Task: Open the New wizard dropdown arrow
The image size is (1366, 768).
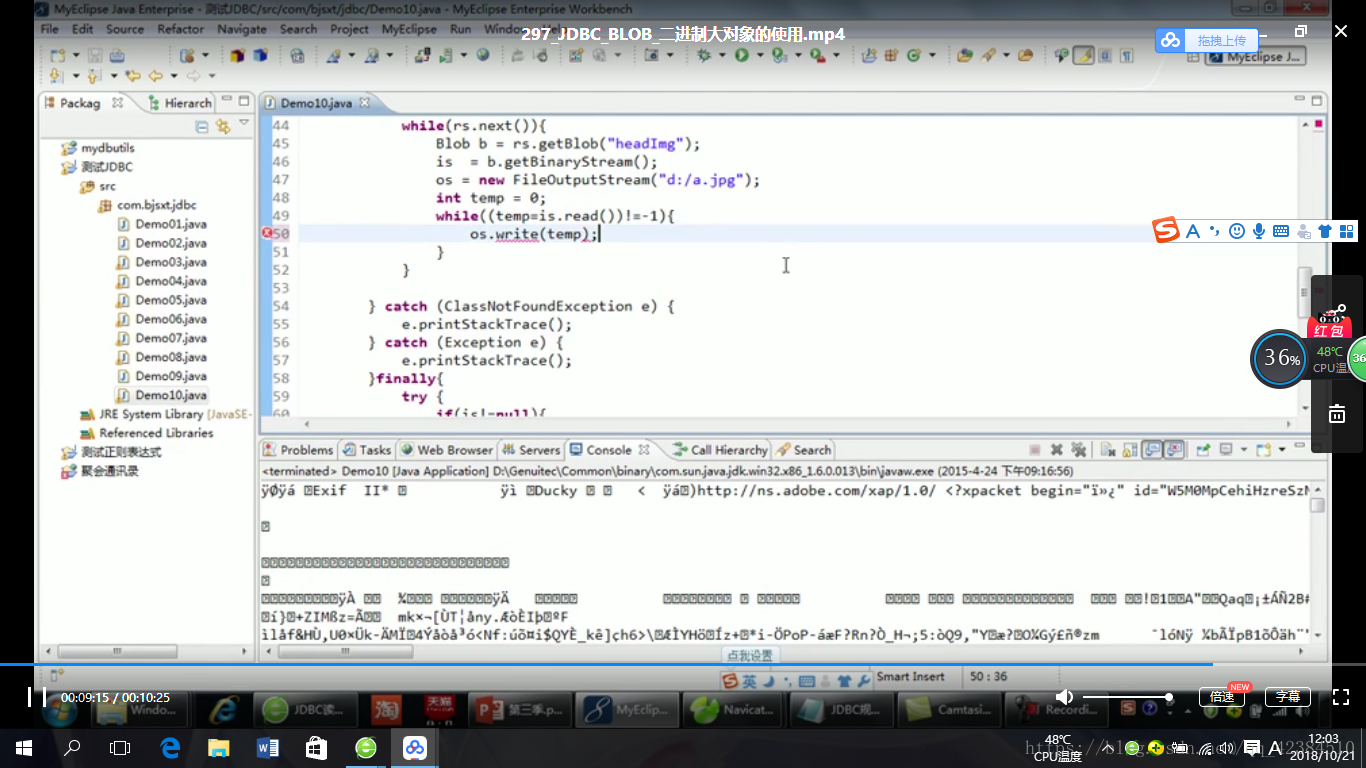Action: pyautogui.click(x=76, y=55)
